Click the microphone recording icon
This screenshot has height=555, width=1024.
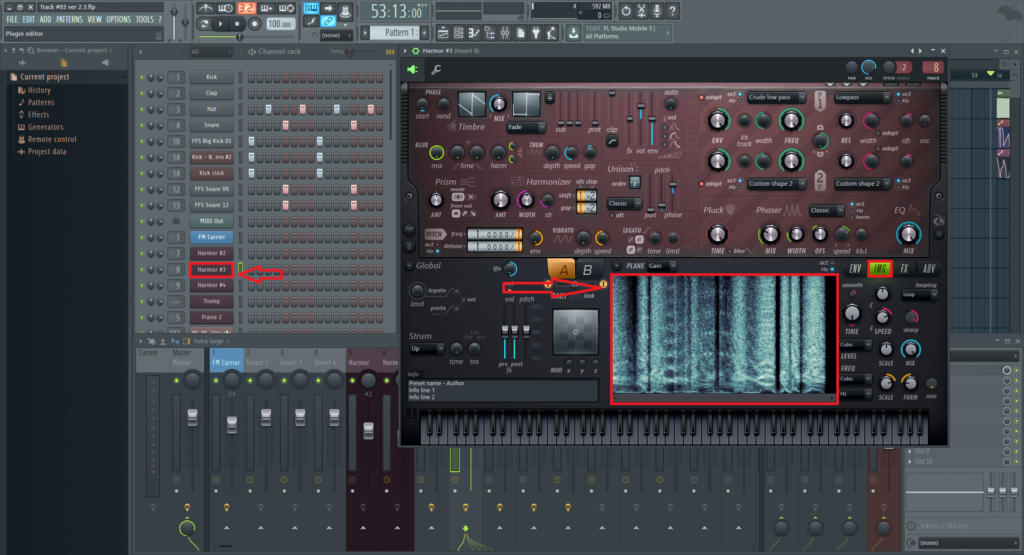click(x=656, y=10)
